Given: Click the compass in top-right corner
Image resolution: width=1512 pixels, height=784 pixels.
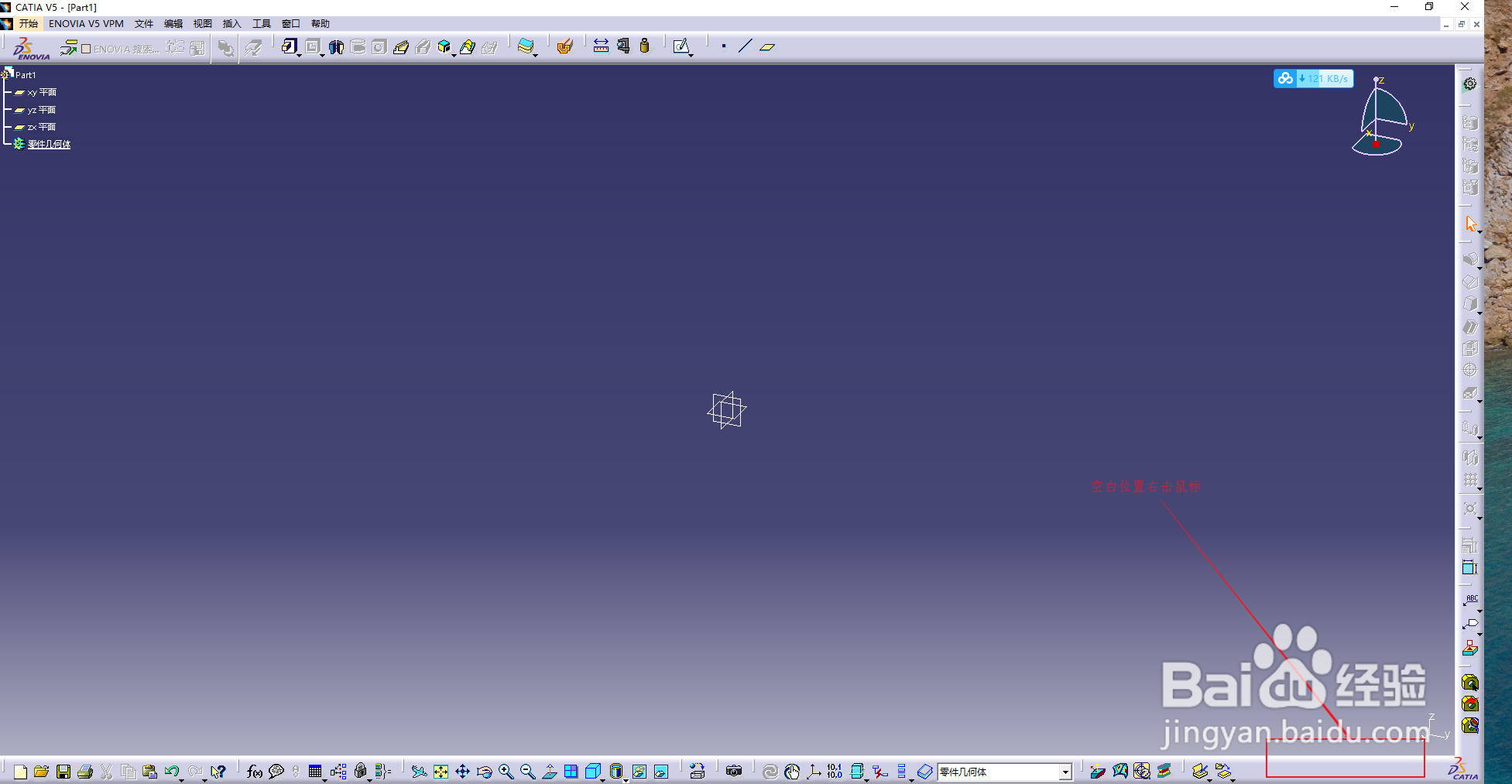Looking at the screenshot, I should click(x=1382, y=117).
